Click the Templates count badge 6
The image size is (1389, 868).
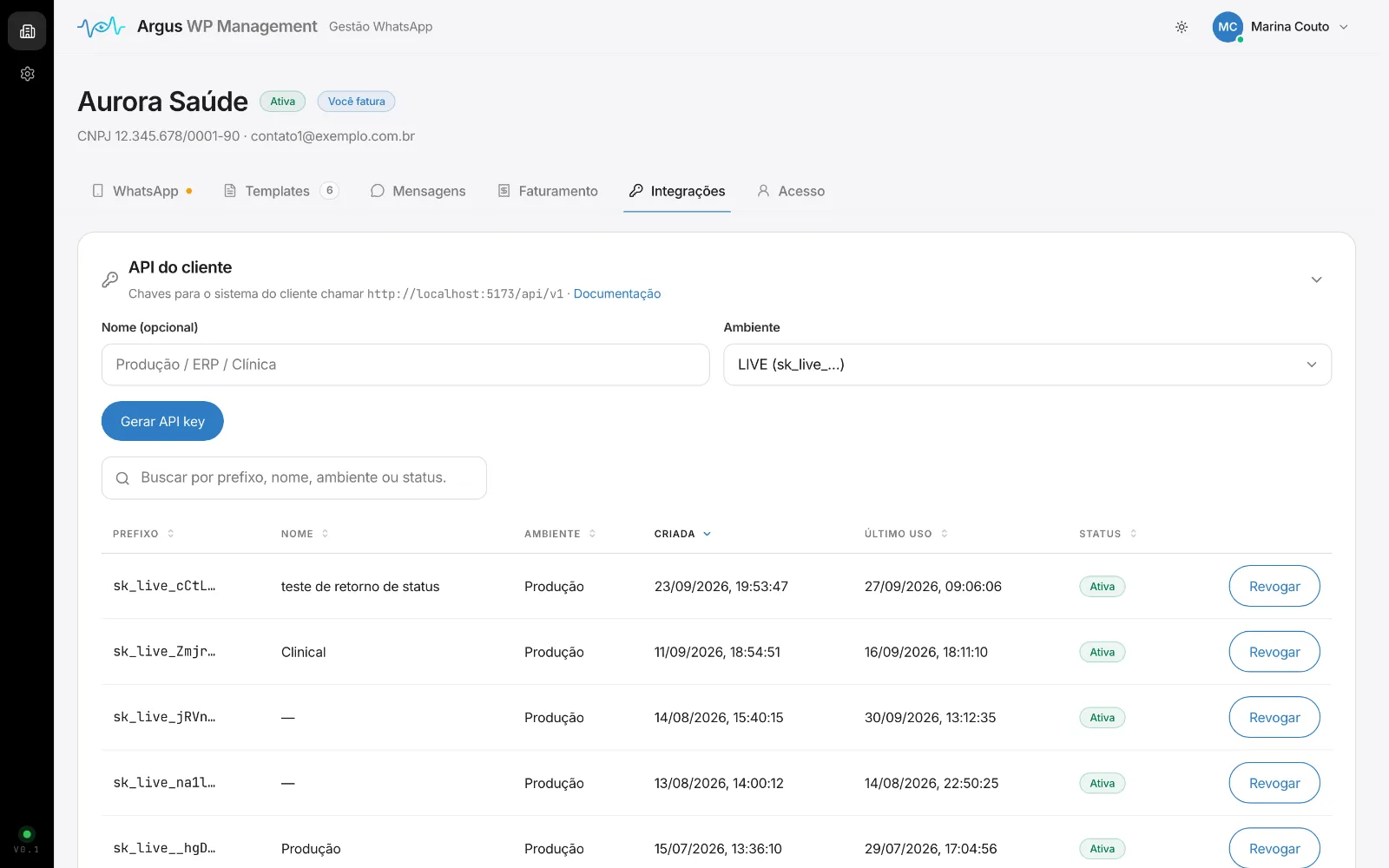(329, 190)
